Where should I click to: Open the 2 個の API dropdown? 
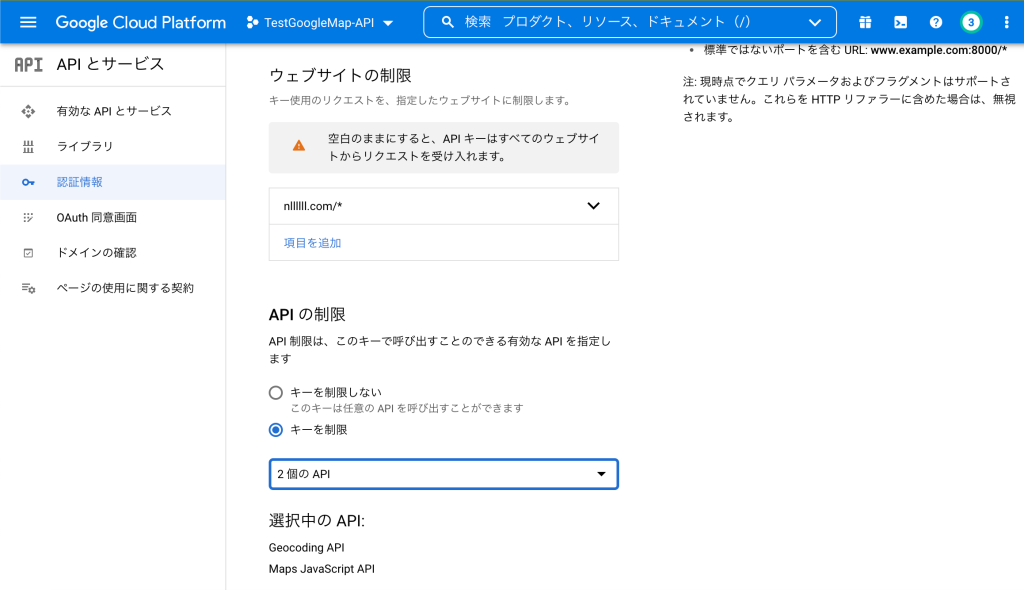pyautogui.click(x=443, y=474)
